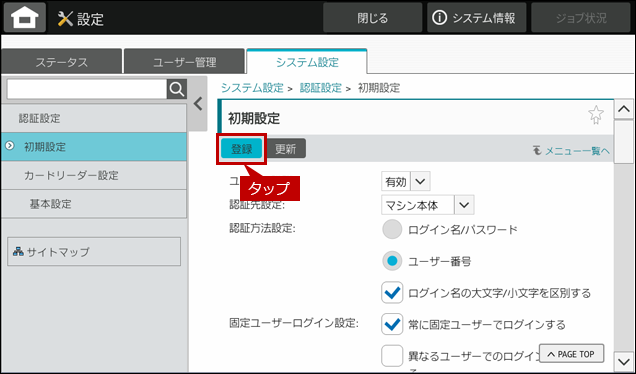Open the マシン本体 dropdown

click(428, 205)
